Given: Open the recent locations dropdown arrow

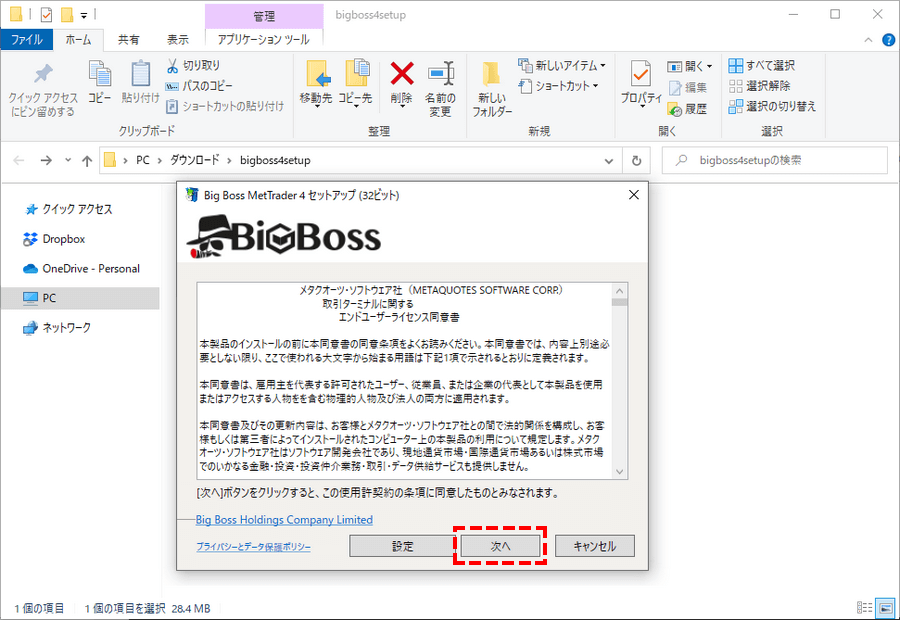Looking at the screenshot, I should point(68,160).
